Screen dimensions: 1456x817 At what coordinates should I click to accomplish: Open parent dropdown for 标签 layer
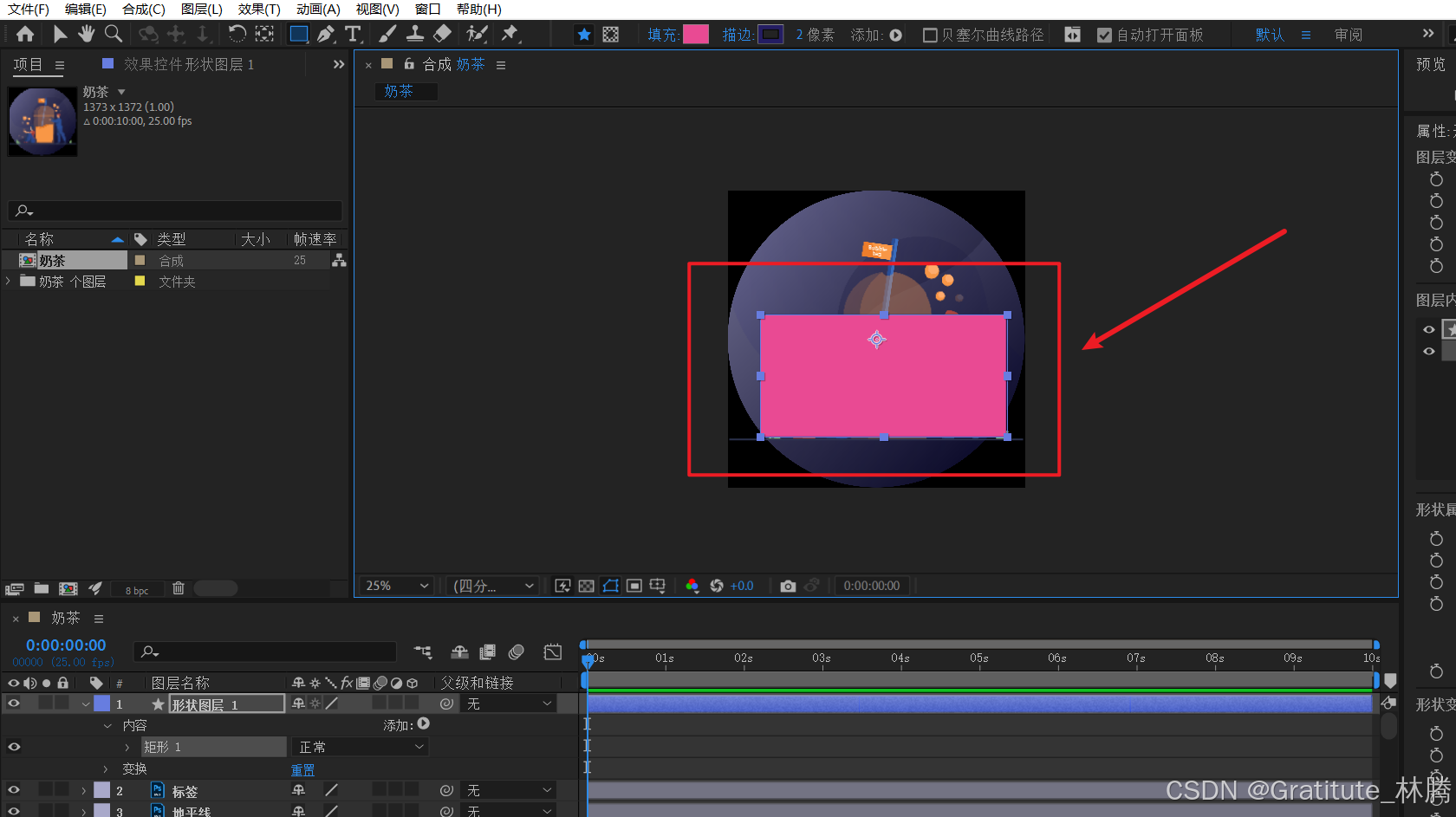[x=509, y=790]
